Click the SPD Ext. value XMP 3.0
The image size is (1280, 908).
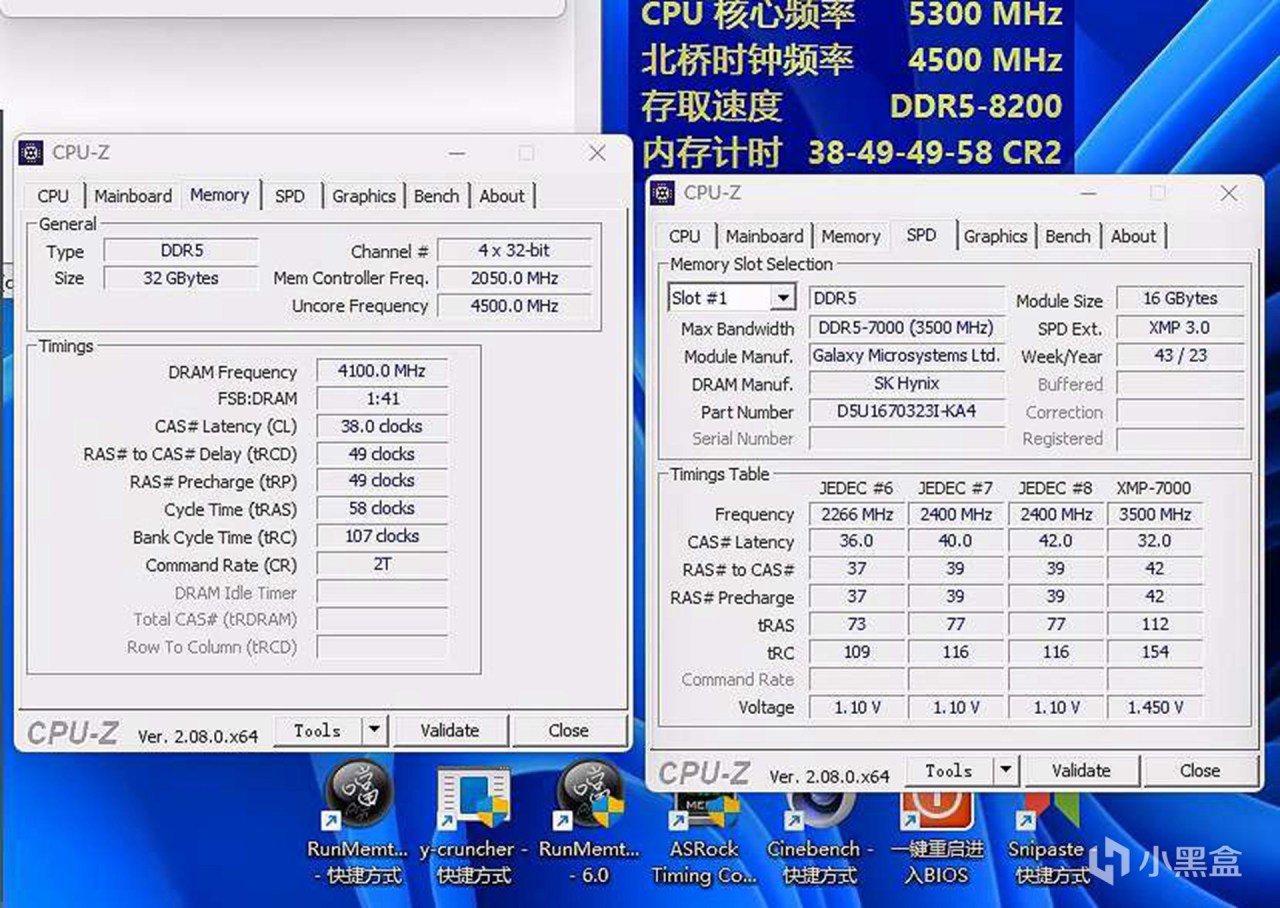1181,327
